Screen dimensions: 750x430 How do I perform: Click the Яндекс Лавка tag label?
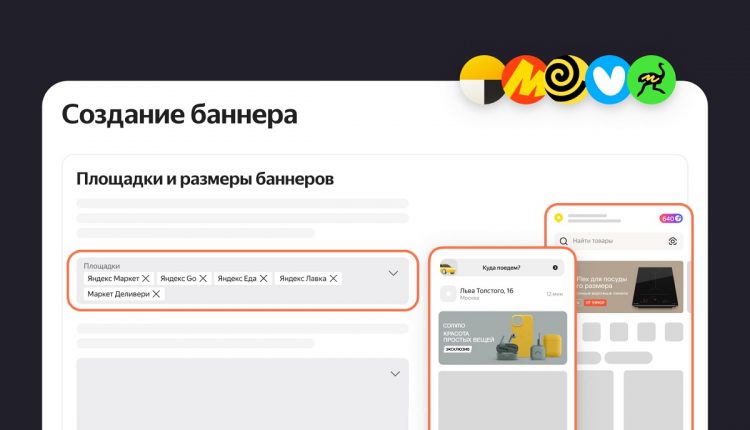coord(303,278)
